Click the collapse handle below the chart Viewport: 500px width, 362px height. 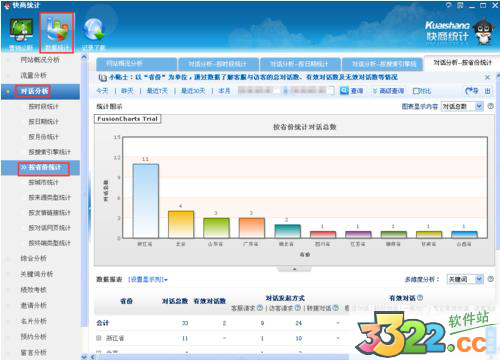pos(294,269)
